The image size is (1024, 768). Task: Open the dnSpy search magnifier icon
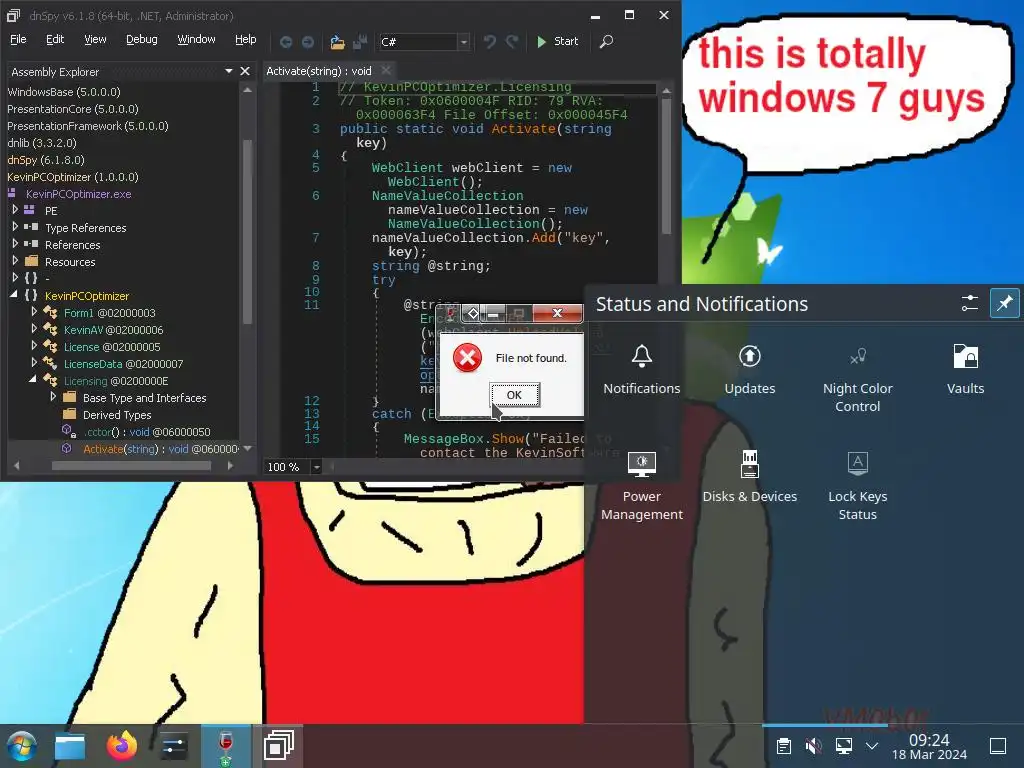point(606,42)
